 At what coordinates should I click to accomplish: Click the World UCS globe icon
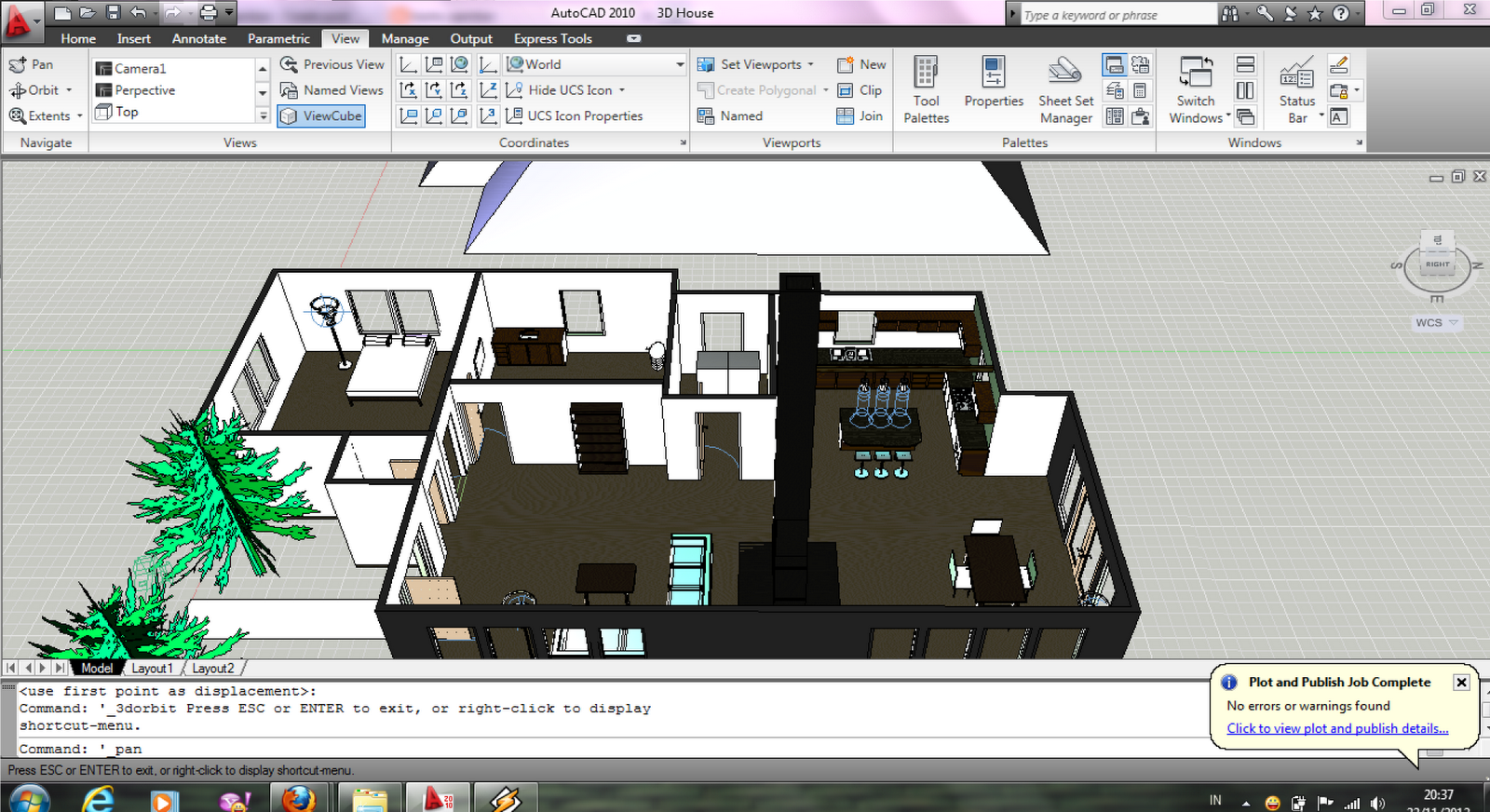coord(459,64)
